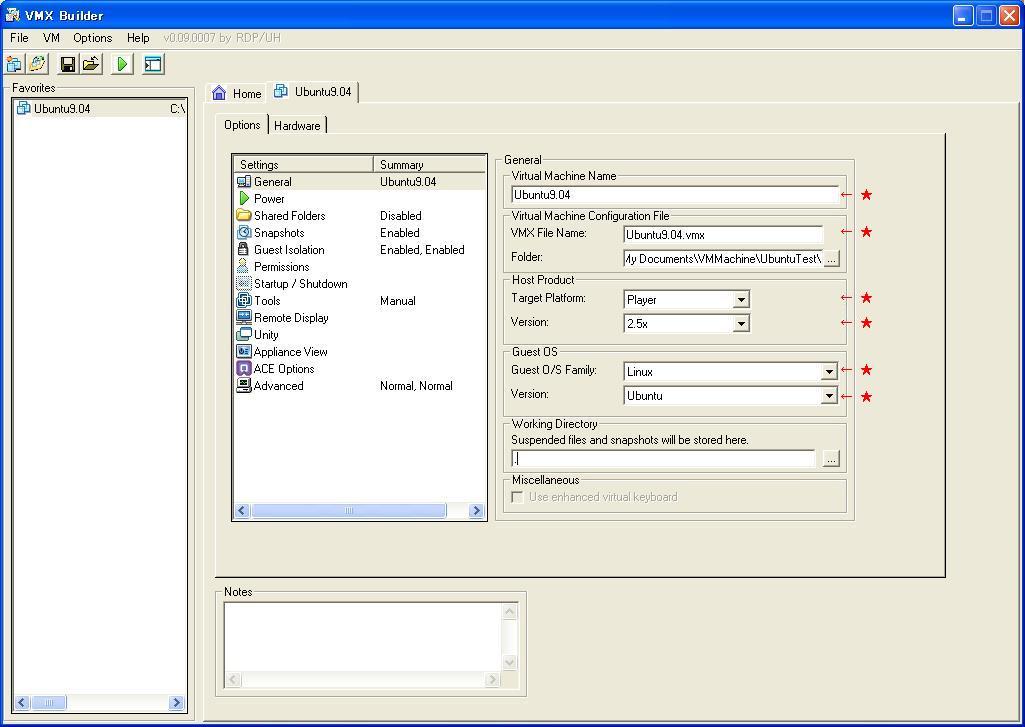Switch to the Hardware sub-tab

(x=297, y=126)
